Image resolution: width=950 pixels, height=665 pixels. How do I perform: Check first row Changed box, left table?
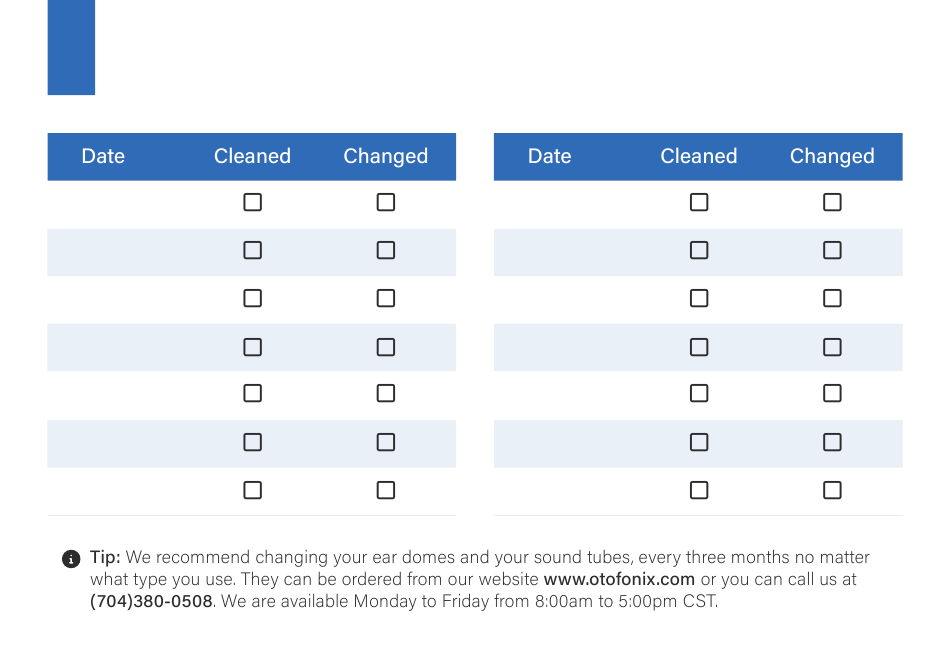[386, 202]
